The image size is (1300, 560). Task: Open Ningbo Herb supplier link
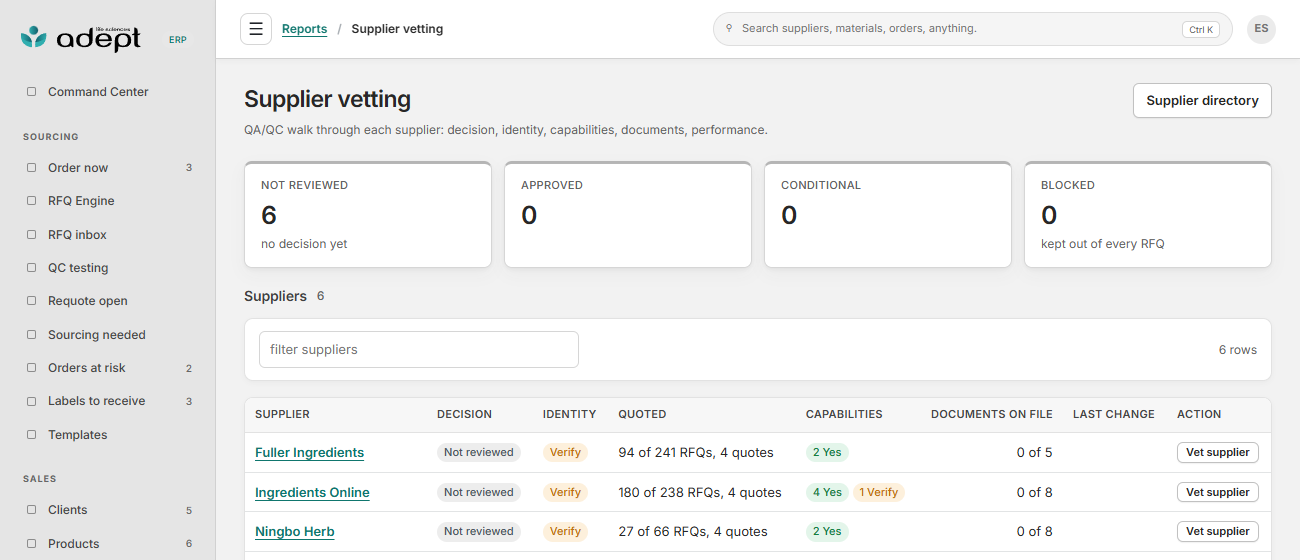coord(295,531)
